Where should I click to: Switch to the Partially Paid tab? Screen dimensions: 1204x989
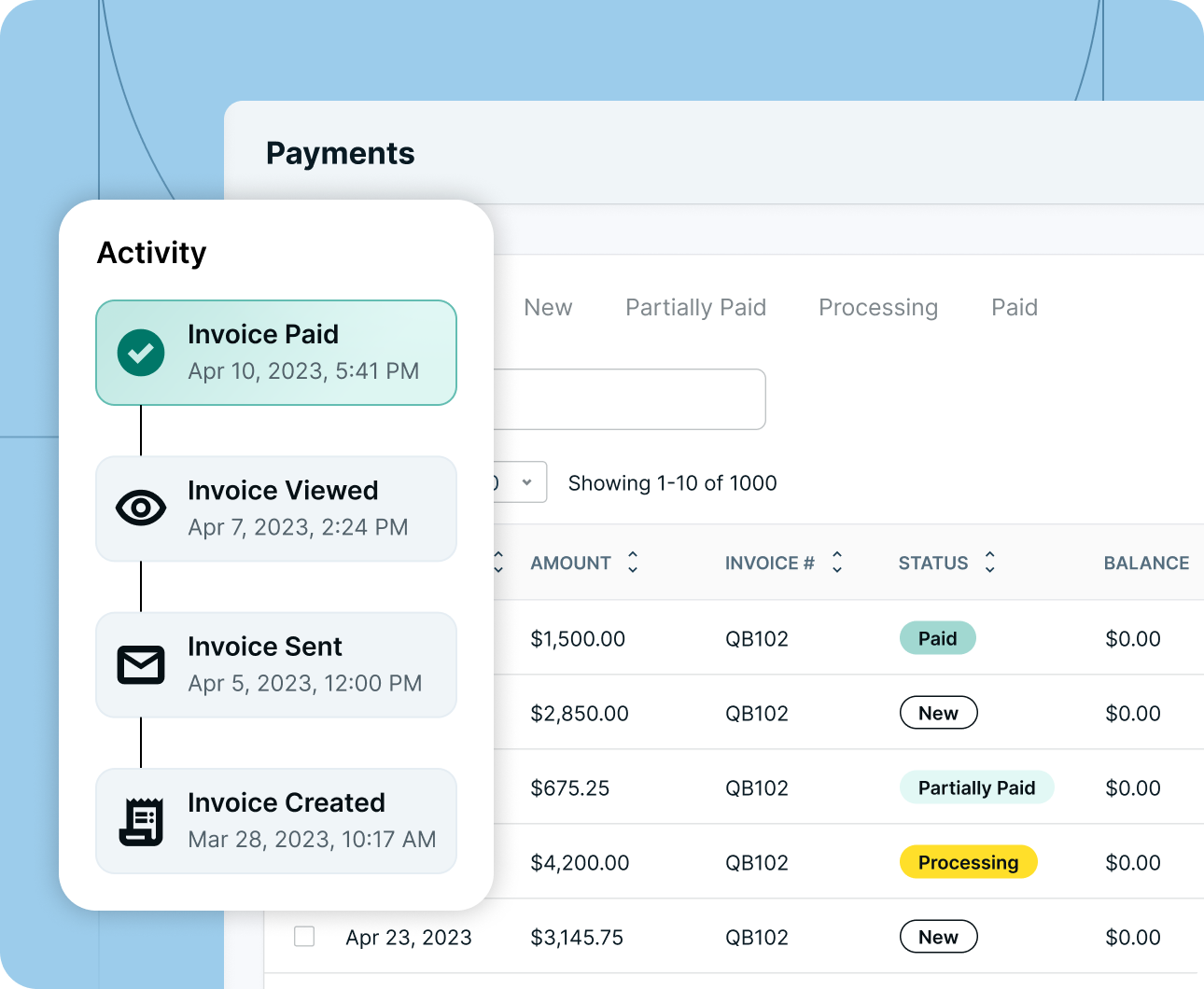(695, 308)
